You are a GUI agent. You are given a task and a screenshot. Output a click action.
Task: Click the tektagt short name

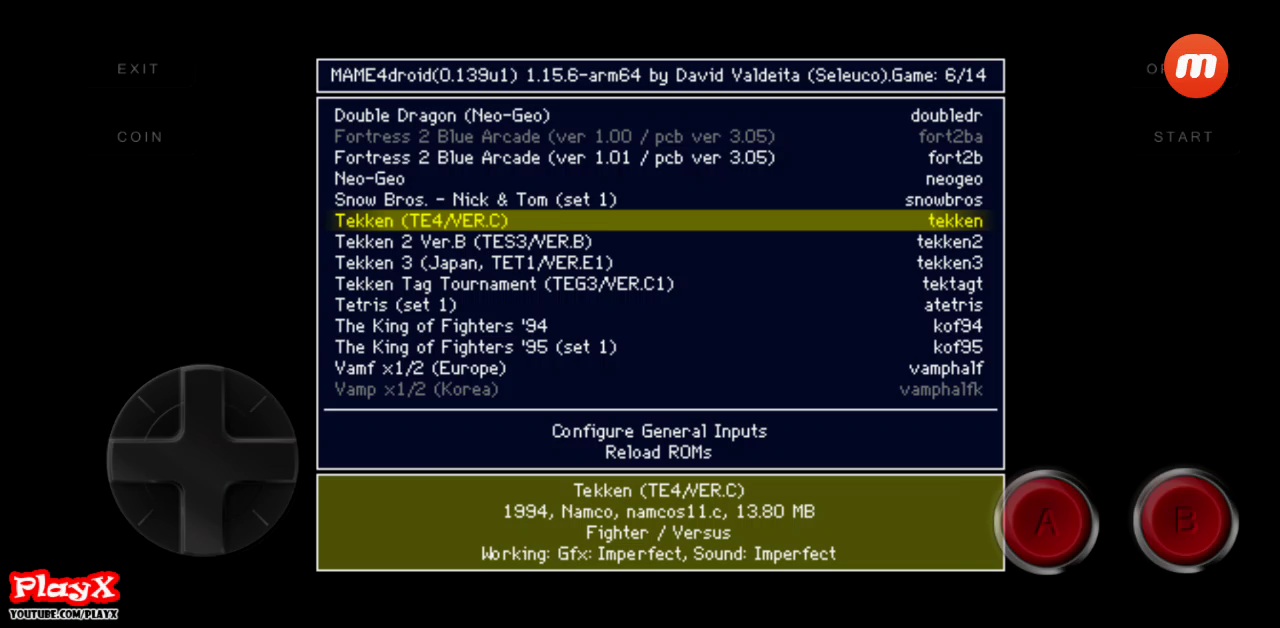click(952, 284)
